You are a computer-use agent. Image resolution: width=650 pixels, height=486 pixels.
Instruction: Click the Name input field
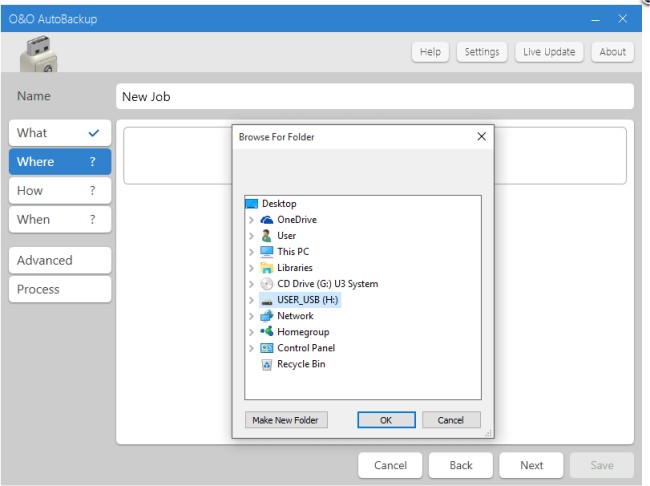[x=375, y=97]
